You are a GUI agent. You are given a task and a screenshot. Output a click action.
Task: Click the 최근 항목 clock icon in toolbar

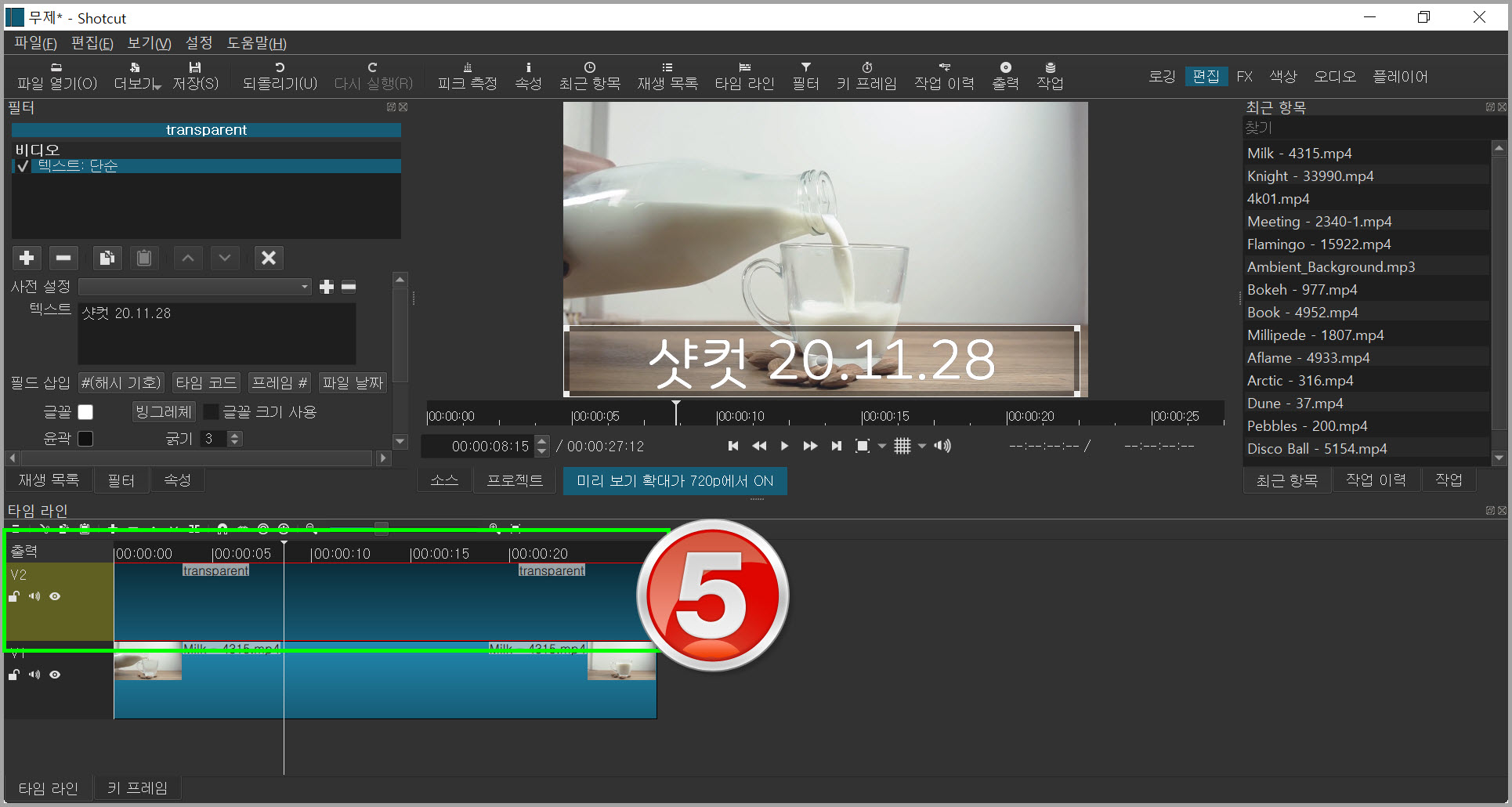point(589,76)
